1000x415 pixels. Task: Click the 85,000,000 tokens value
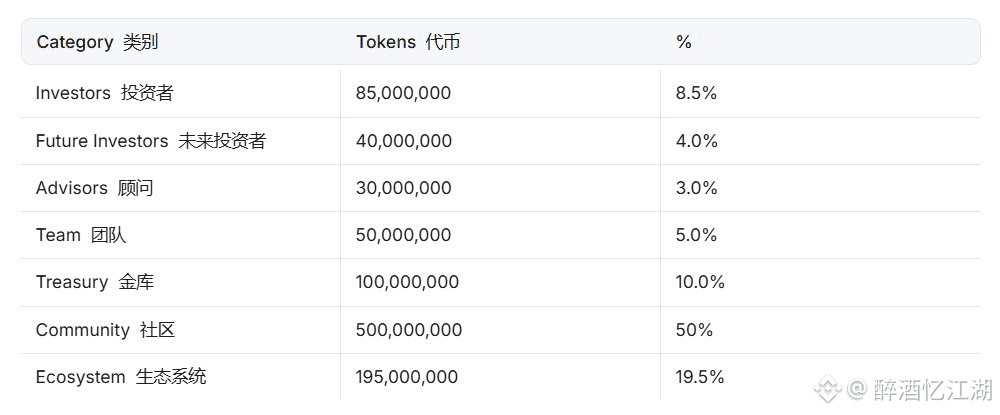(x=403, y=93)
